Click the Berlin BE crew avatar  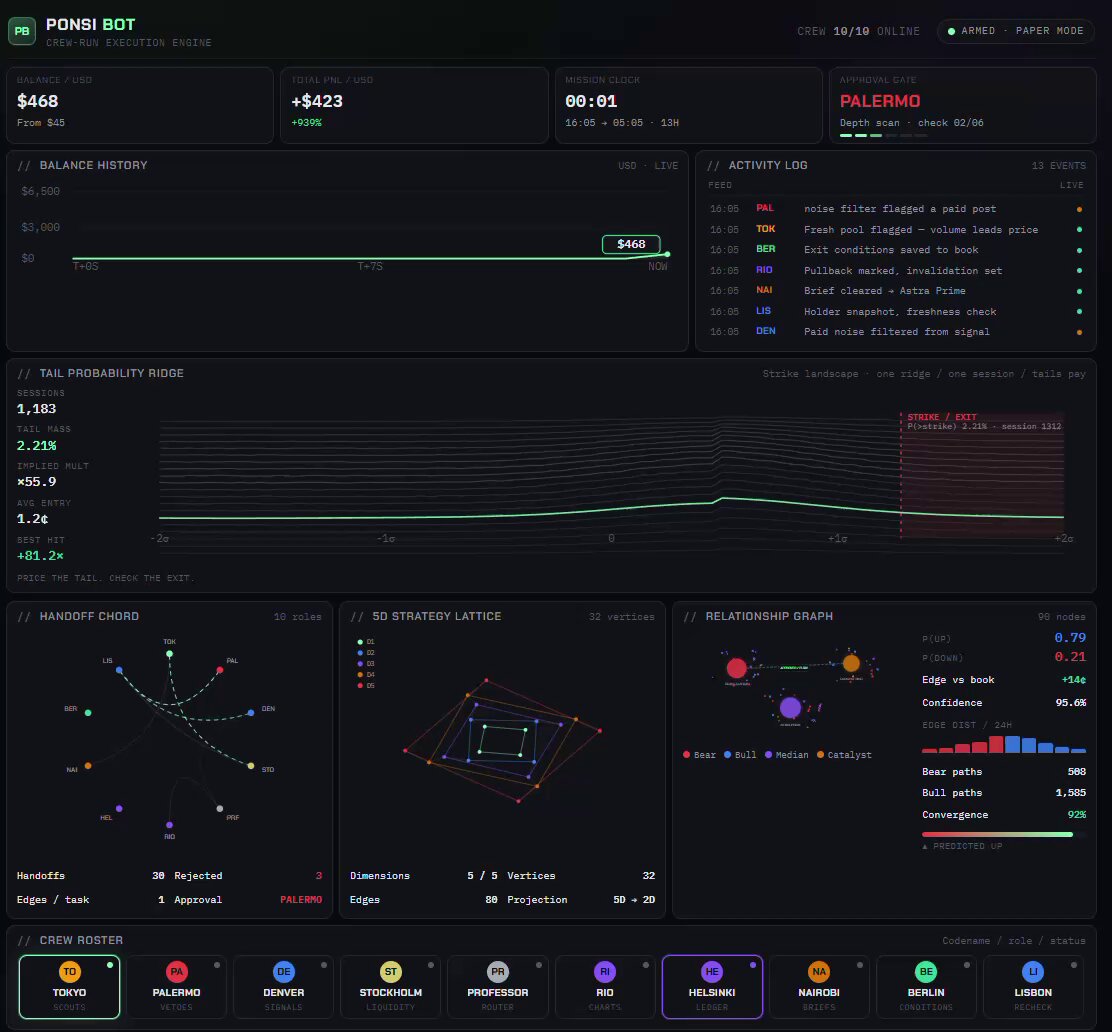(926, 971)
